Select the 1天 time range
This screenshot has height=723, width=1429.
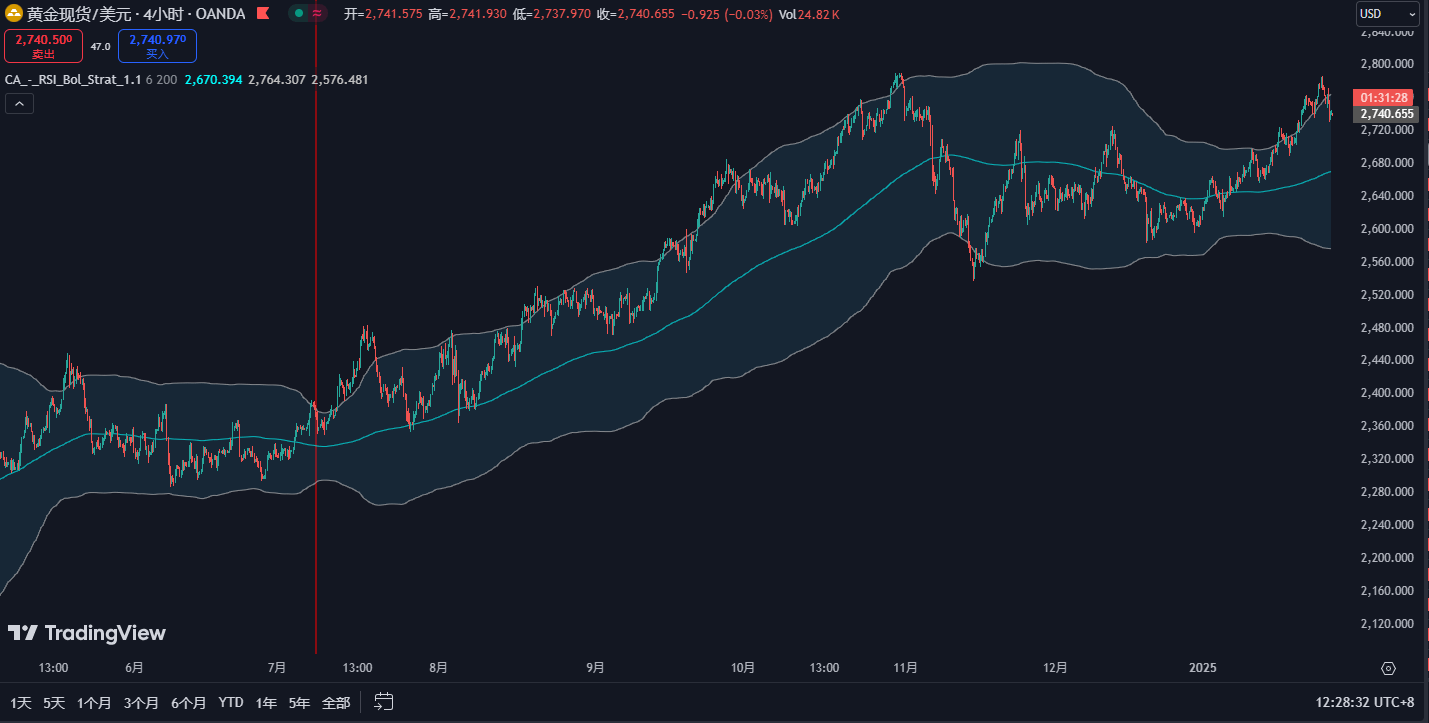(20, 703)
